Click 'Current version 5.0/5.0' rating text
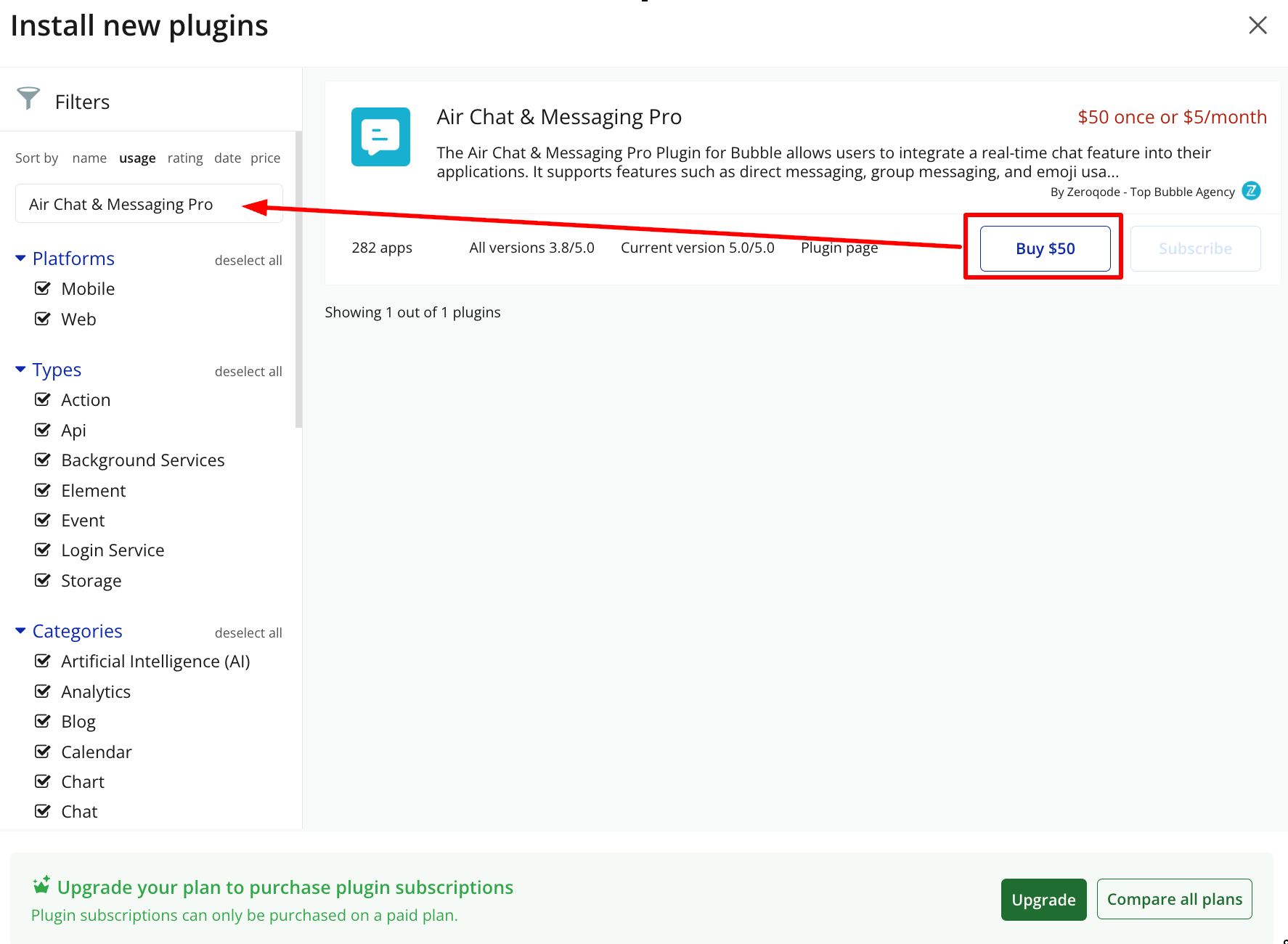 point(698,248)
